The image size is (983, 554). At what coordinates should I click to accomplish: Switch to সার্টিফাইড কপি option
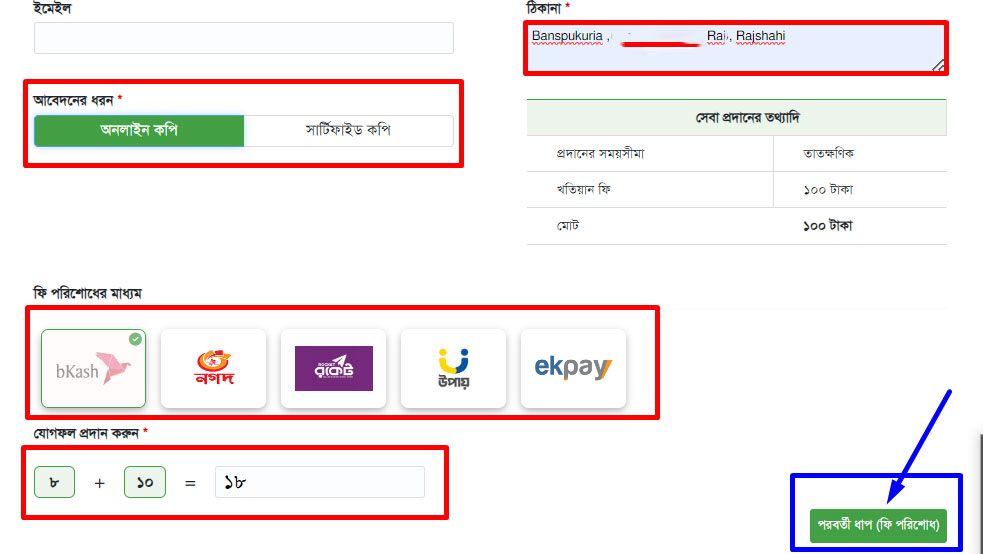pos(349,130)
